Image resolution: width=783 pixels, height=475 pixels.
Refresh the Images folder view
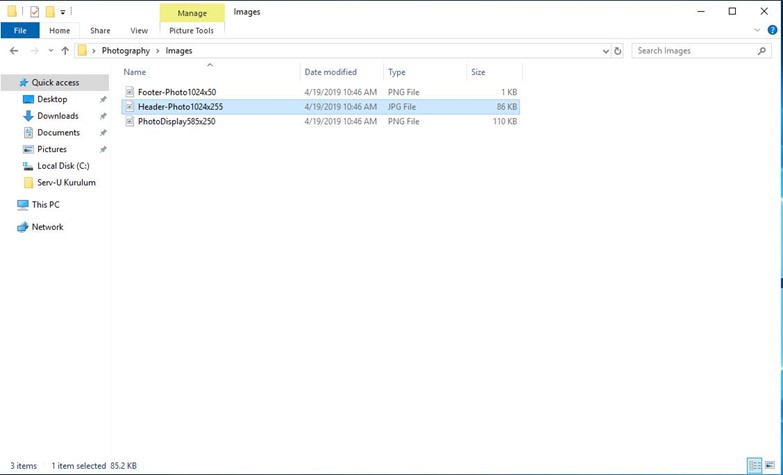click(x=618, y=51)
